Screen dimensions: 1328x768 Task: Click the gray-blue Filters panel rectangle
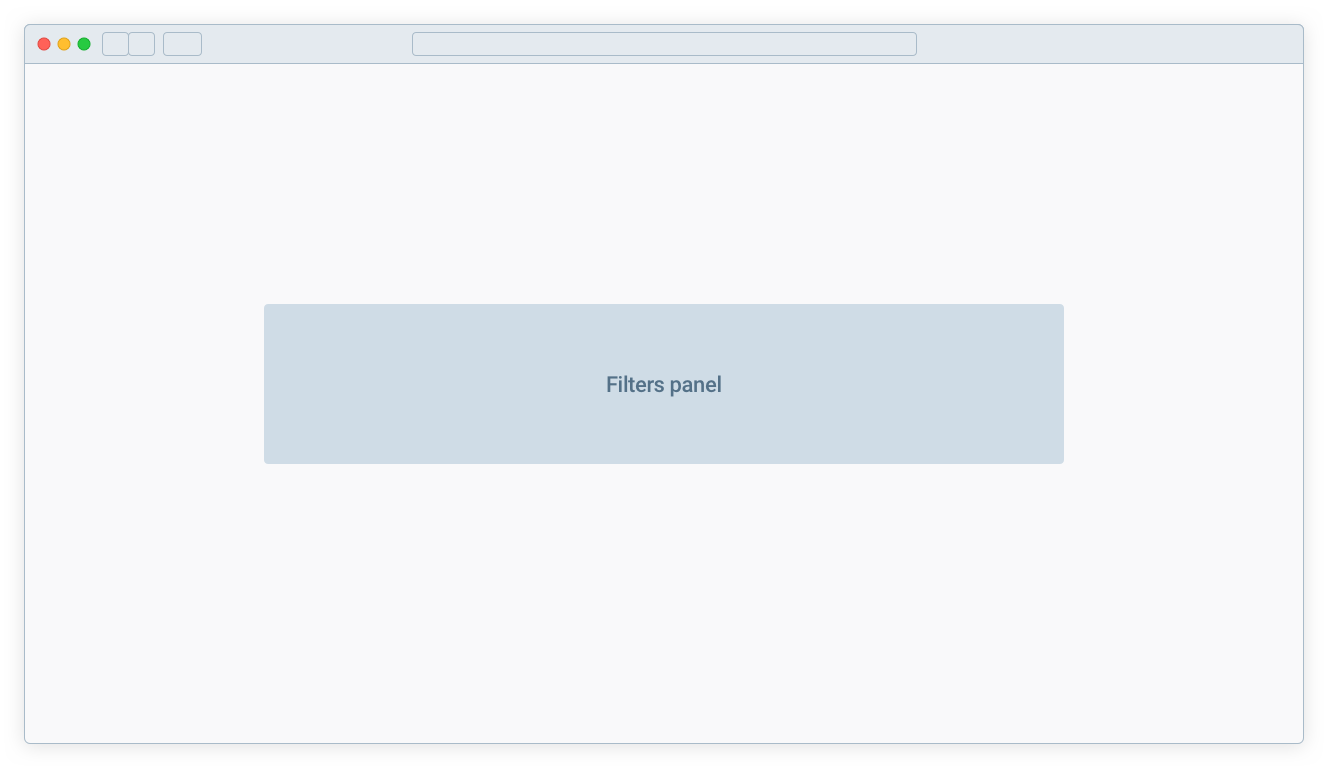point(664,384)
